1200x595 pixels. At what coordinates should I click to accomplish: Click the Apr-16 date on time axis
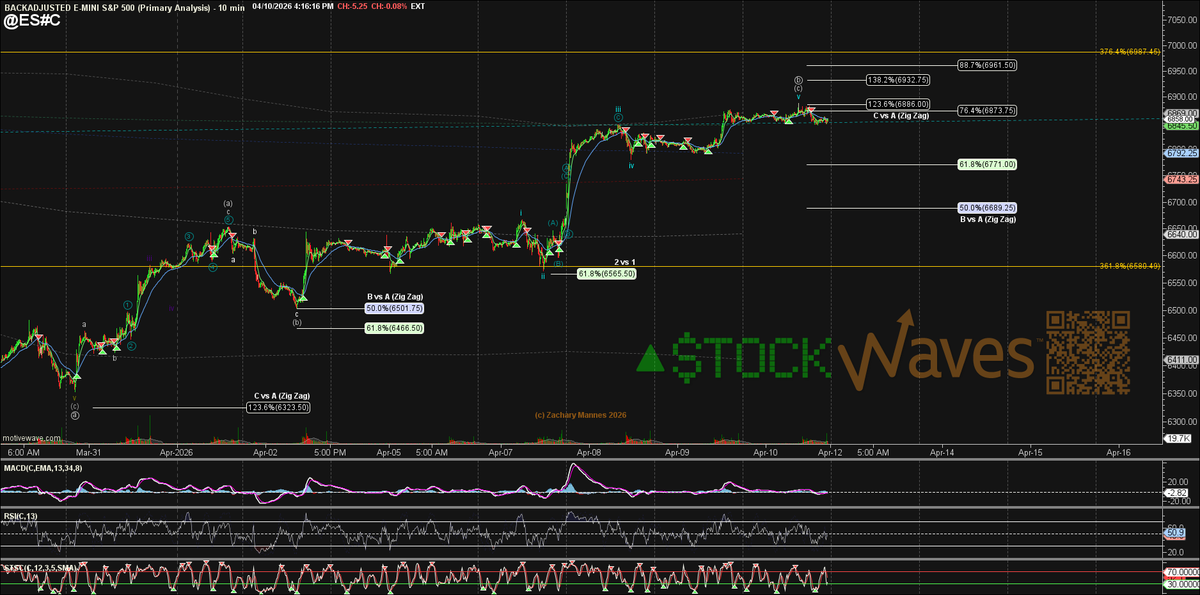(x=1118, y=452)
